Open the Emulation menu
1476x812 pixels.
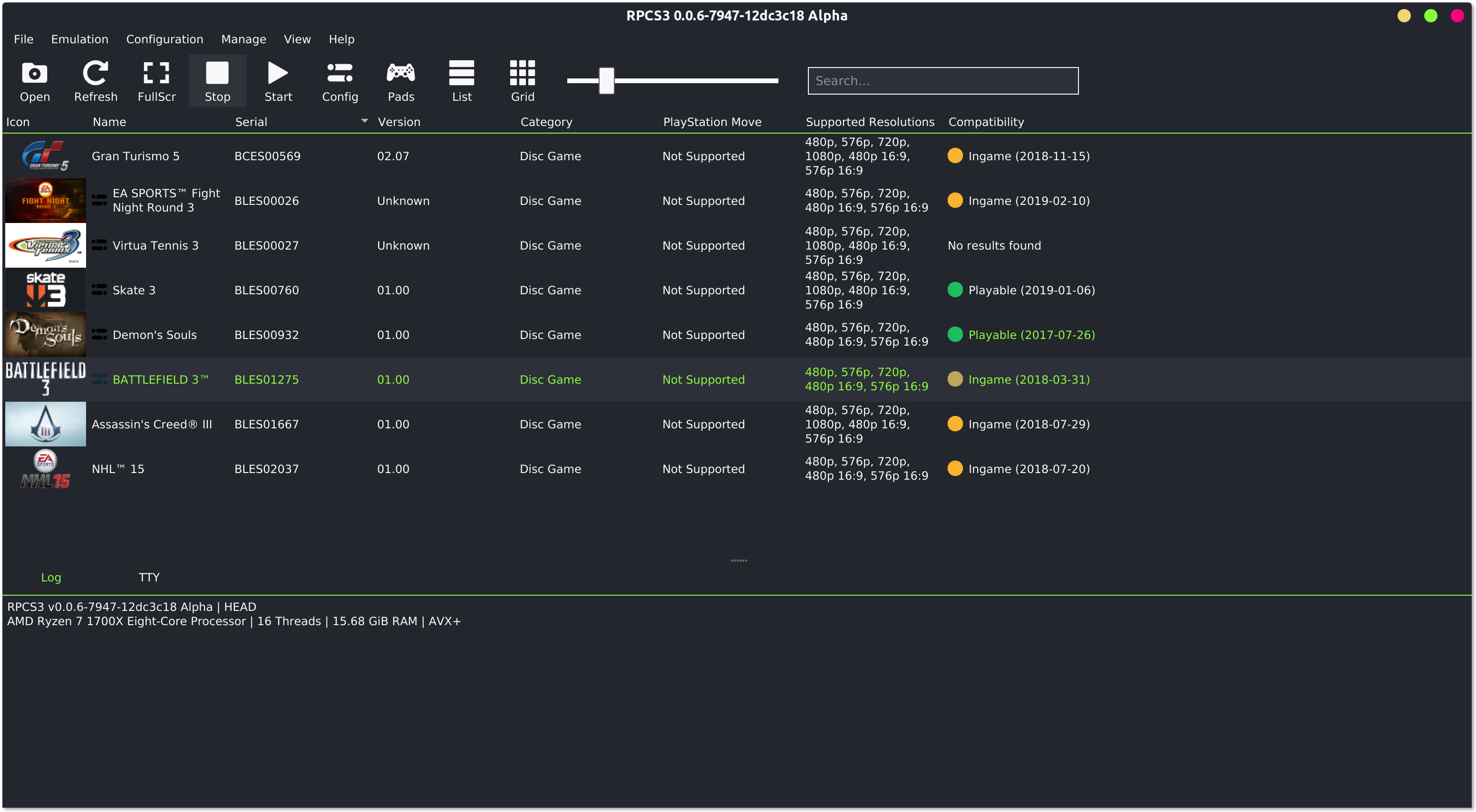coord(79,39)
